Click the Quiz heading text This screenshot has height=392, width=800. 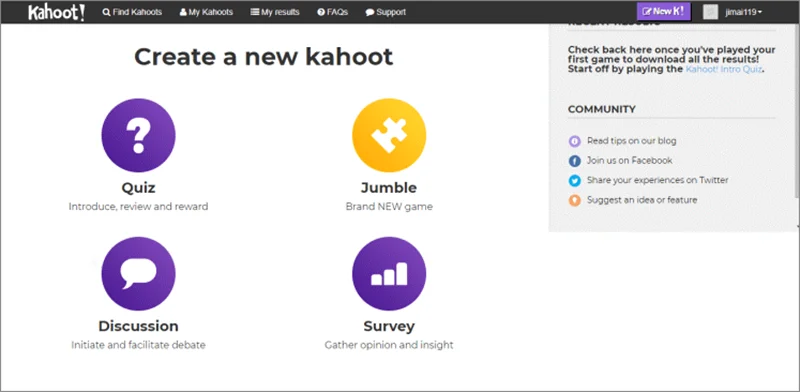(x=138, y=188)
